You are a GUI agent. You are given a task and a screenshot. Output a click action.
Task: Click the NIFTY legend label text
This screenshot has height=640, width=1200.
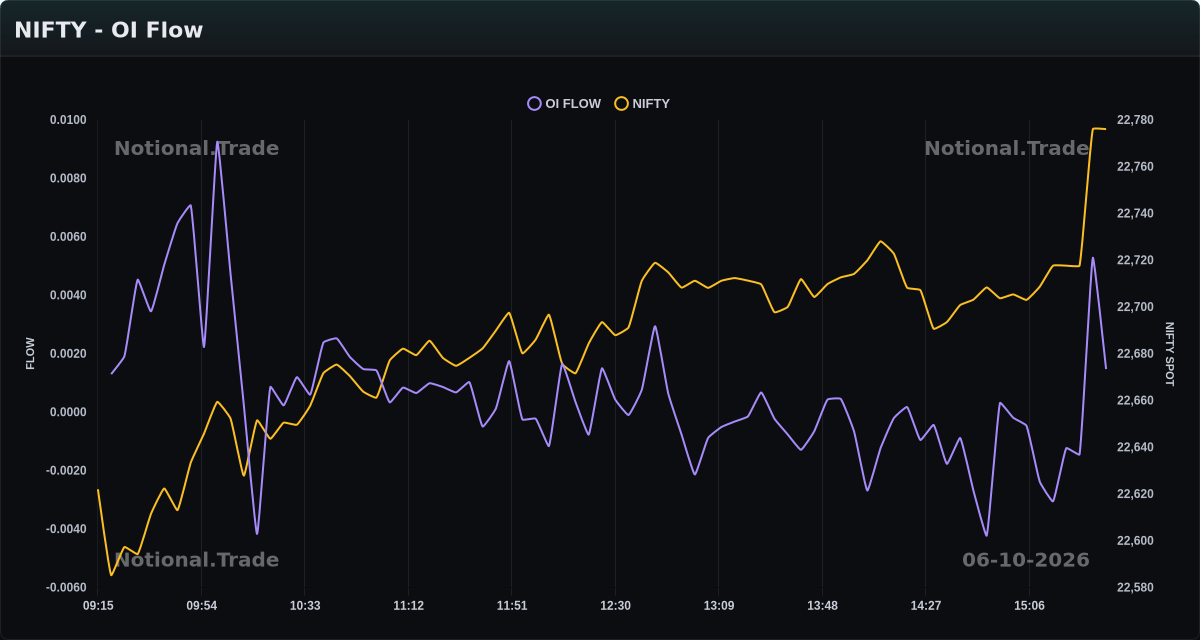pos(651,104)
